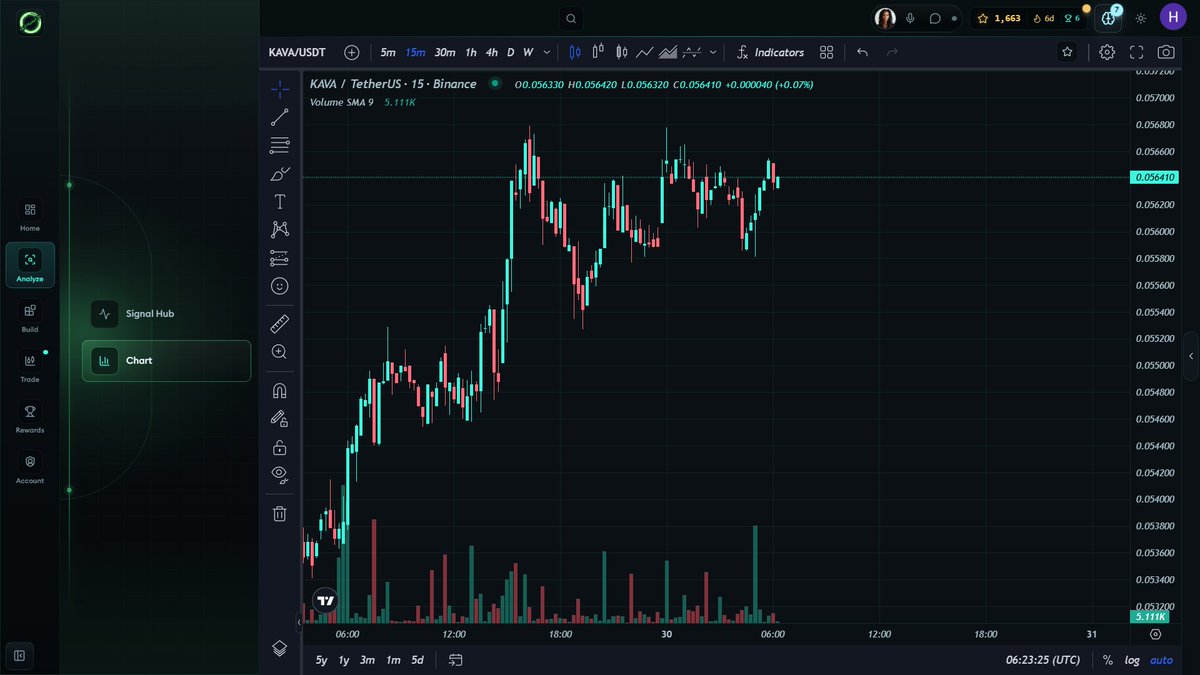The height and width of the screenshot is (675, 1200).
Task: Open the object tree layers icon
Action: [280, 648]
